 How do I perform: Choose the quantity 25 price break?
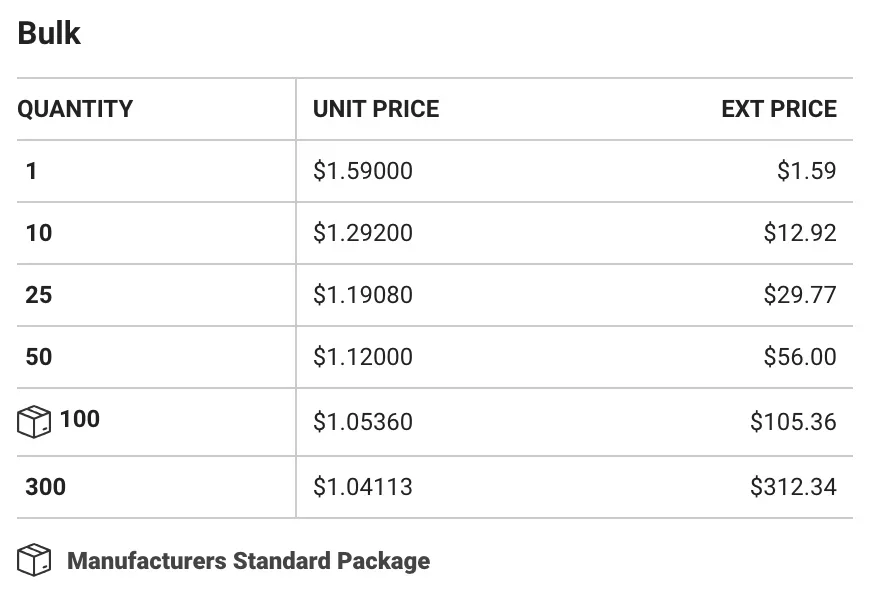pyautogui.click(x=434, y=295)
